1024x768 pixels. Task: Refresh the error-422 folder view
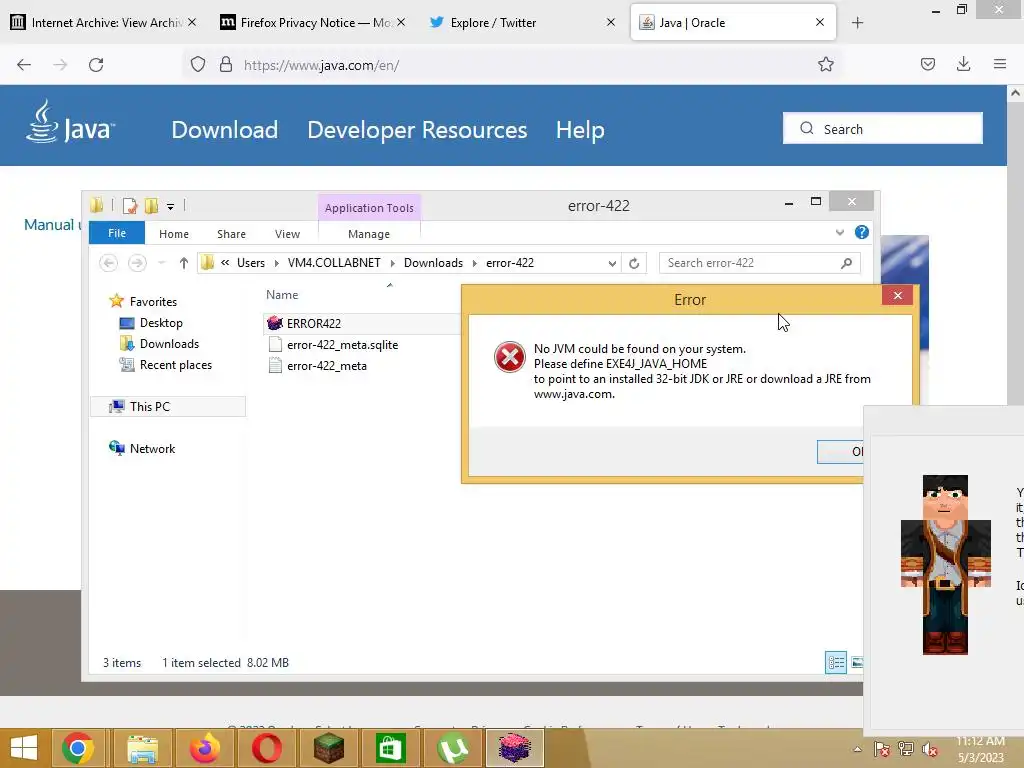point(633,263)
